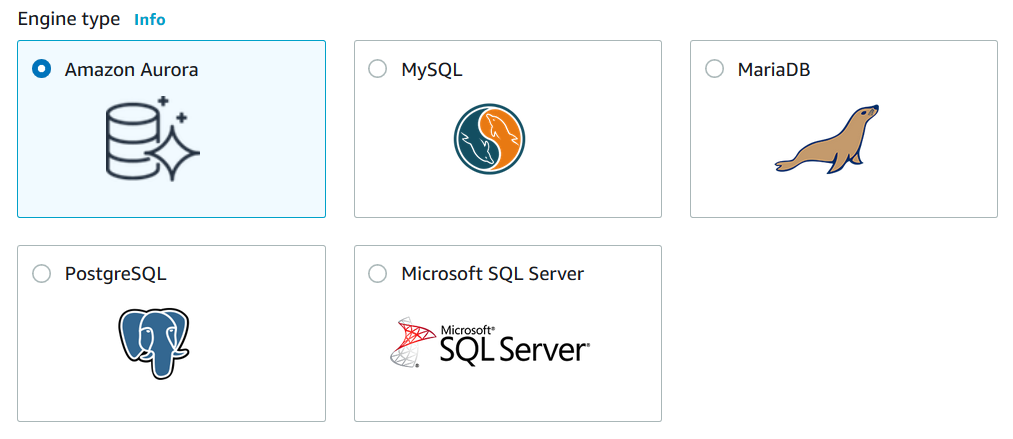Screen dimensions: 1013x439
Task: Click the Amazon Aurora database icon
Action: point(152,138)
